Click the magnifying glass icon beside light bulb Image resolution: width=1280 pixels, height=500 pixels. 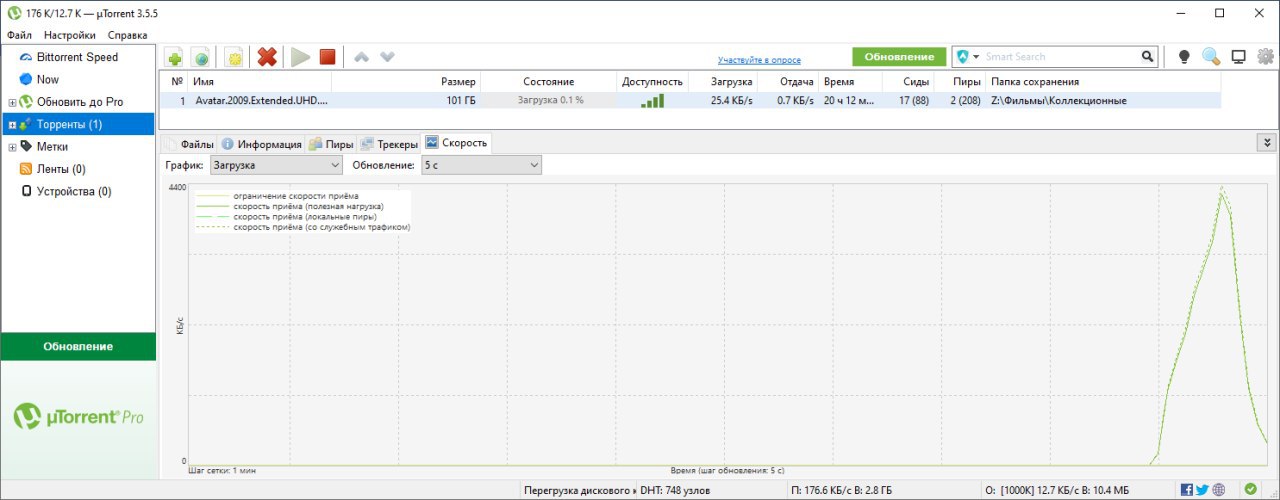coord(1211,57)
